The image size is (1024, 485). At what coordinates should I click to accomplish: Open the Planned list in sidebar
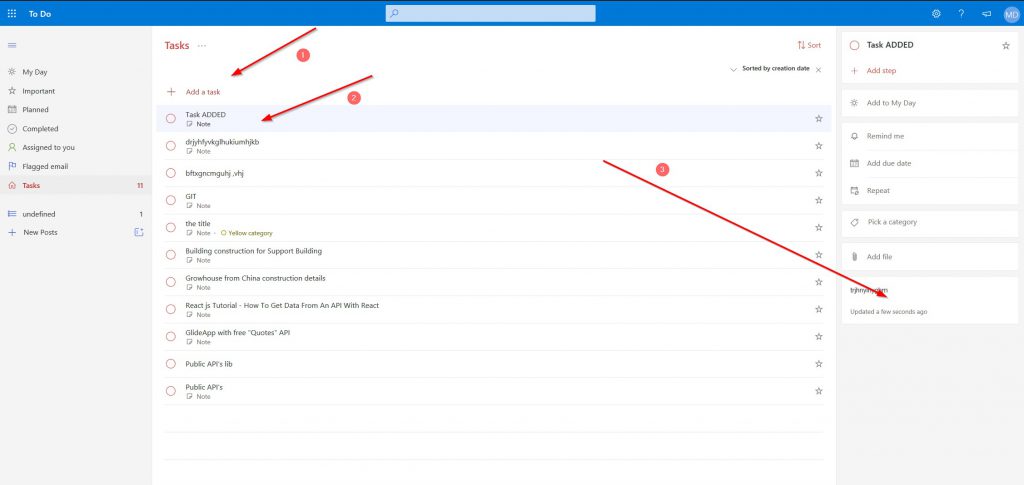pos(35,110)
